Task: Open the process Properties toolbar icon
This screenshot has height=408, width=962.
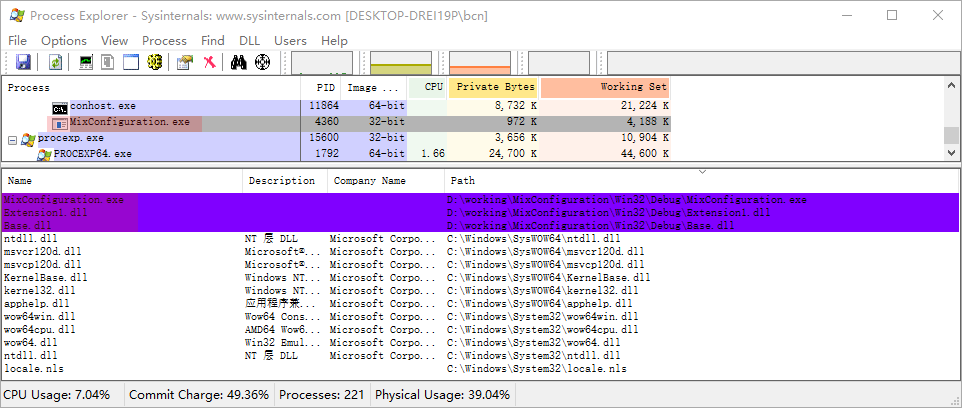Action: pyautogui.click(x=185, y=62)
